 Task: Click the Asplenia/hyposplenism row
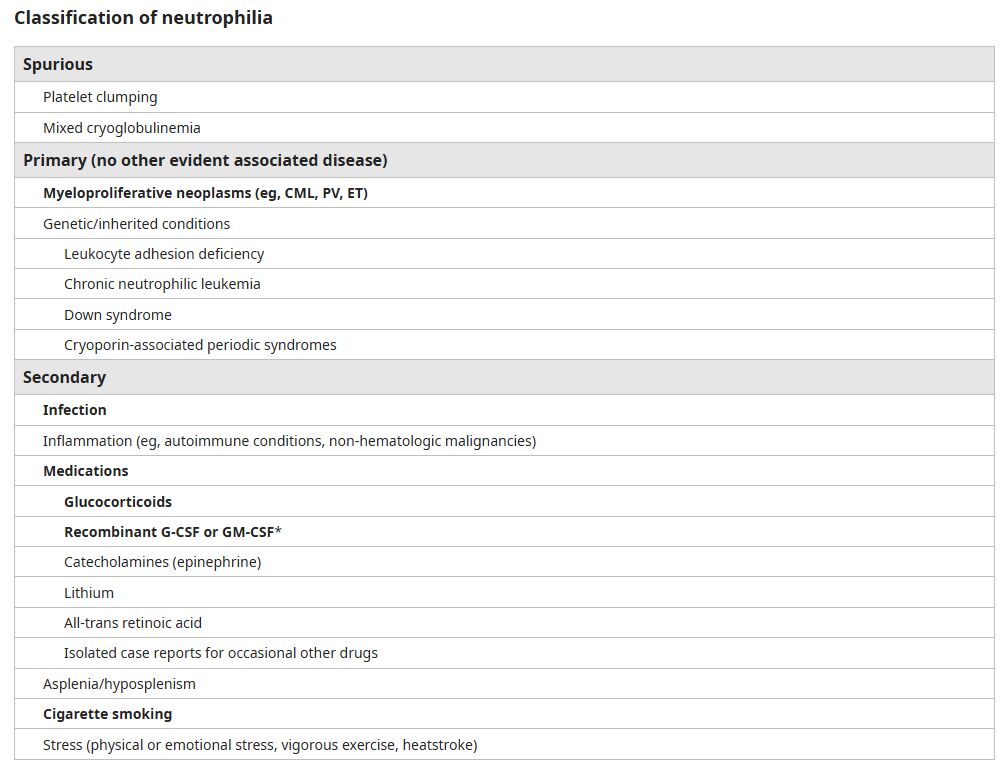tap(119, 684)
